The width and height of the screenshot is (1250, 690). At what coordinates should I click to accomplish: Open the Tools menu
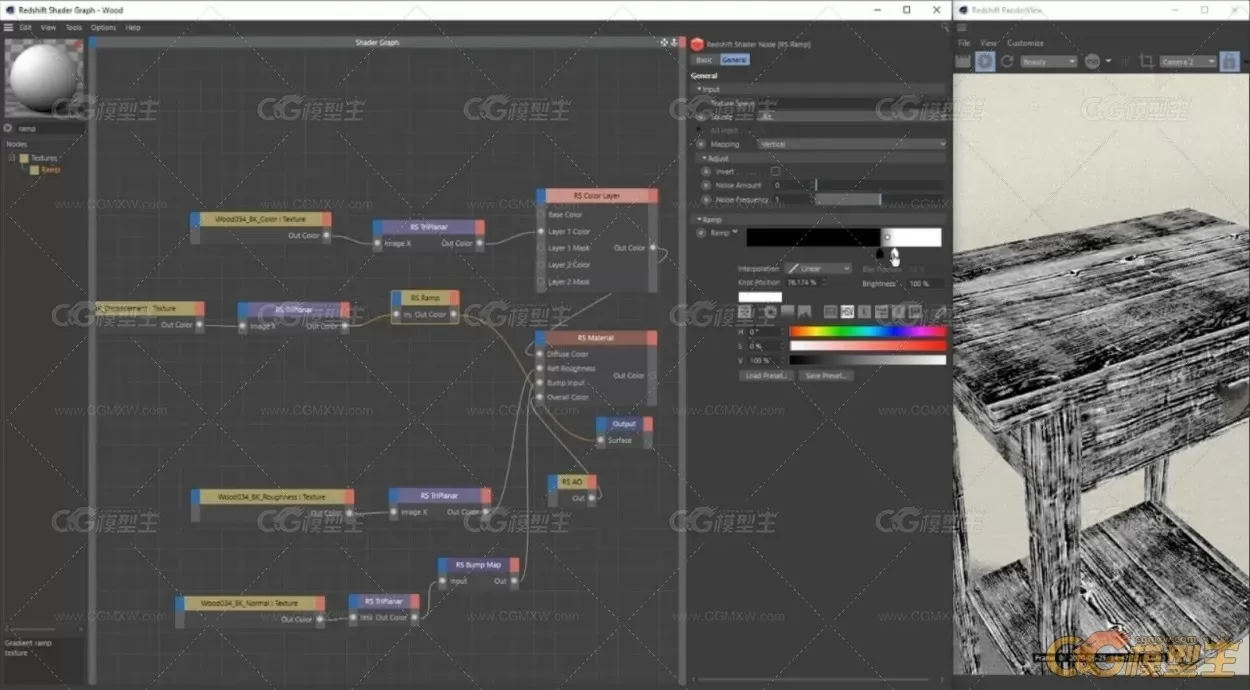click(74, 27)
